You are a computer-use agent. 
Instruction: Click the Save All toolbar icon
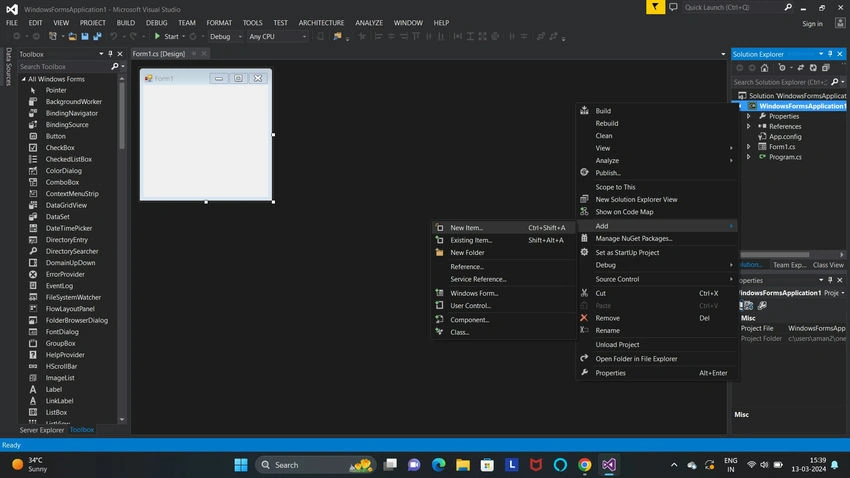point(97,36)
